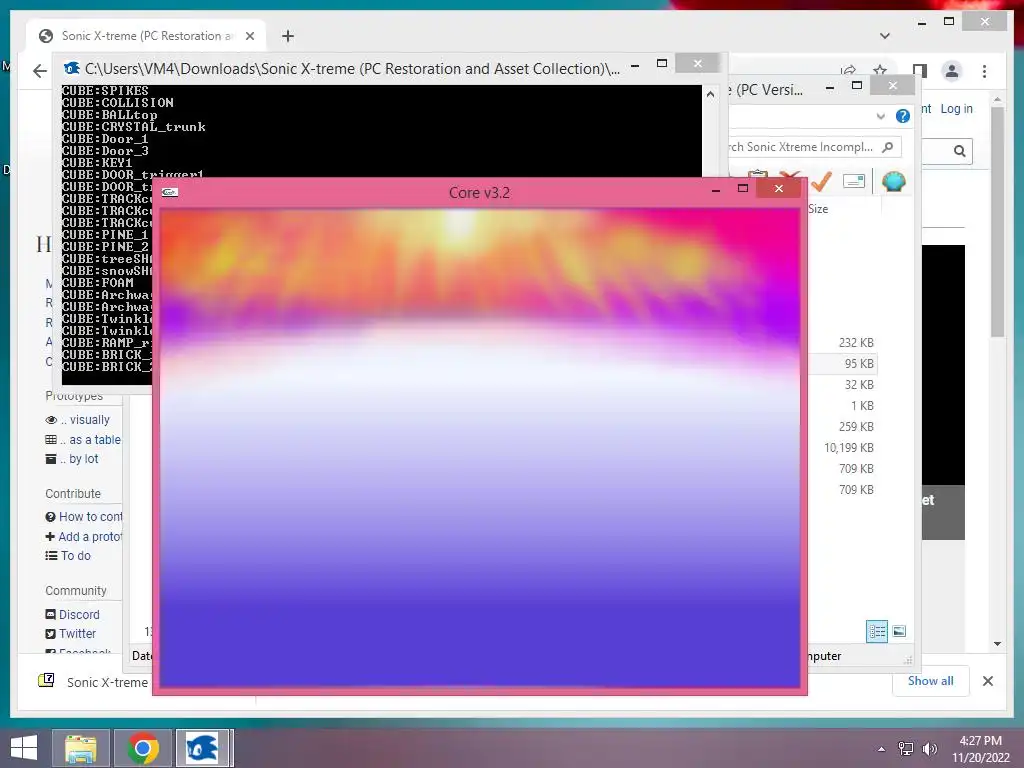Select the 95 KB file row
Screen dimensions: 1024x768
[x=843, y=364]
